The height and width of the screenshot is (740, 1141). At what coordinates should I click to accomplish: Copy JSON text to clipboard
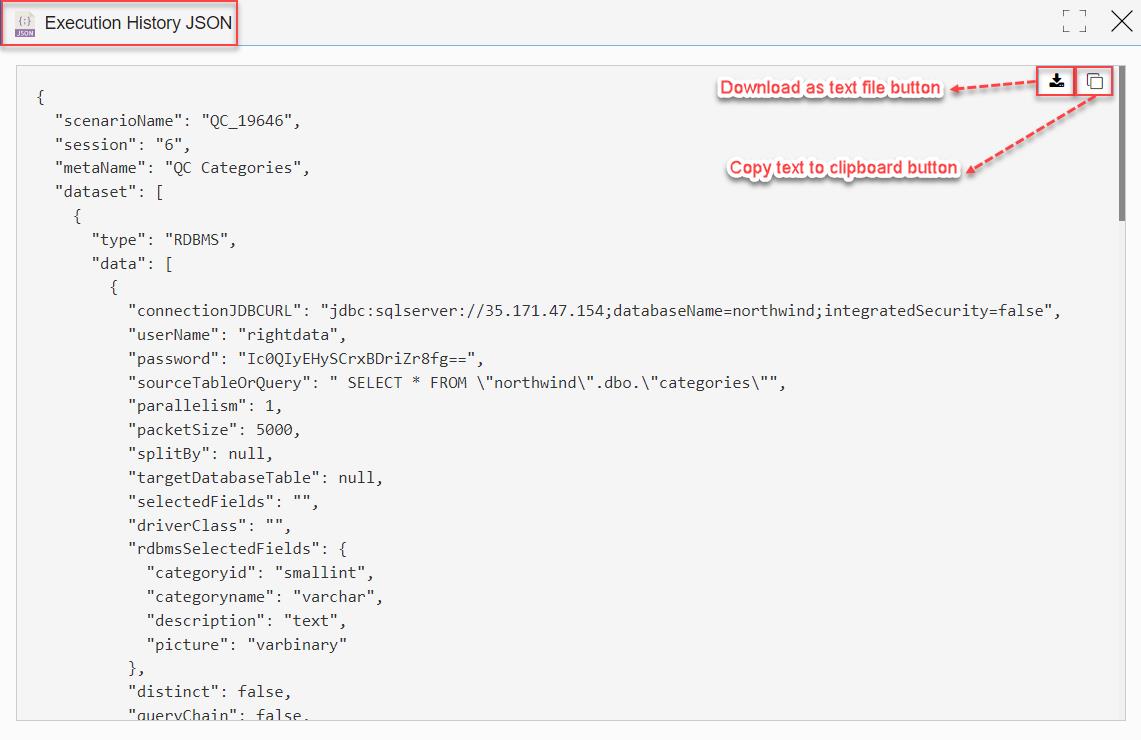pyautogui.click(x=1094, y=81)
